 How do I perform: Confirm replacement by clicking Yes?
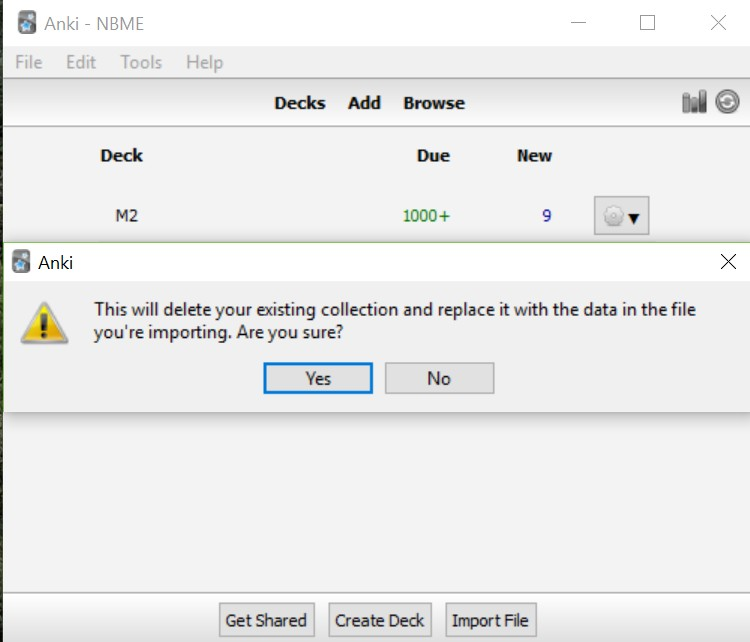318,378
